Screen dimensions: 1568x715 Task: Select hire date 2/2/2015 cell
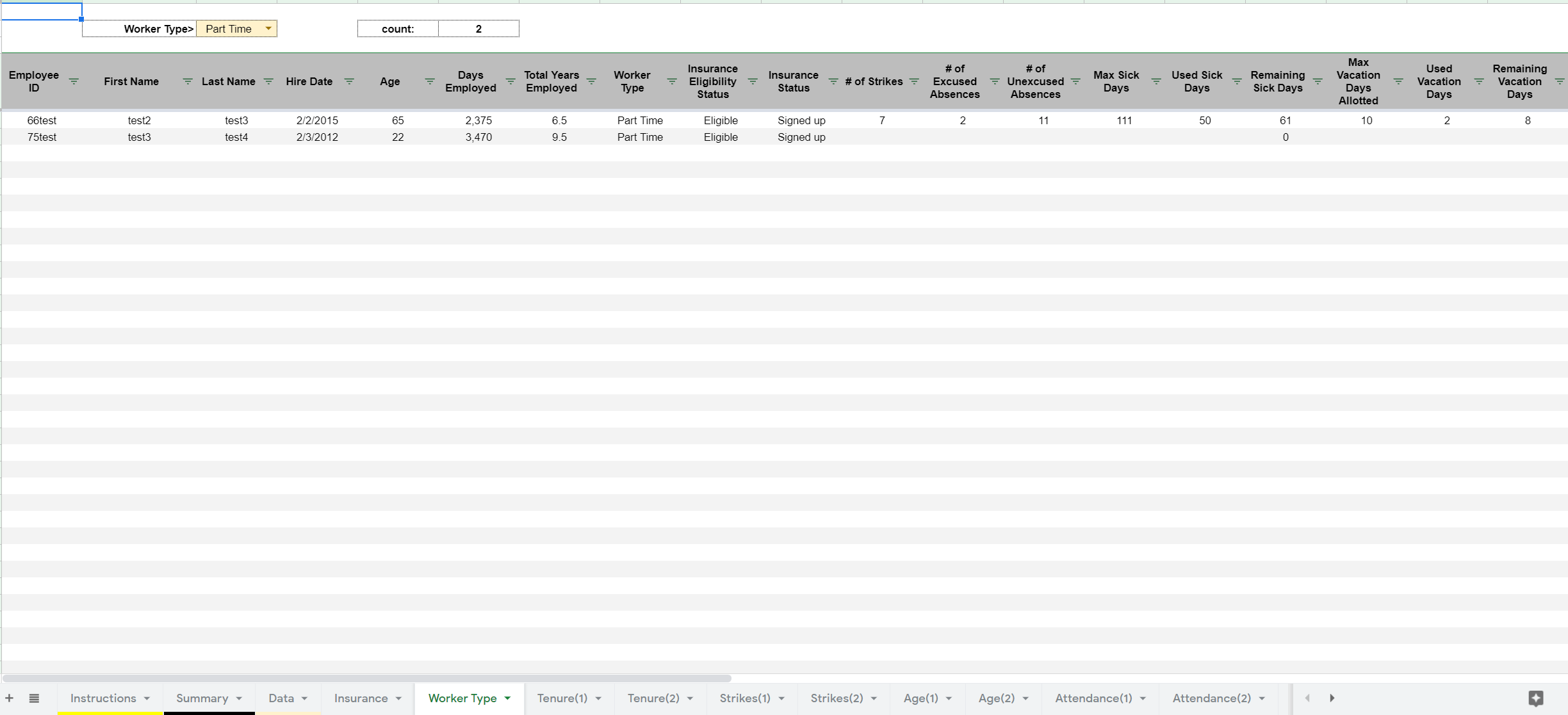click(x=317, y=120)
